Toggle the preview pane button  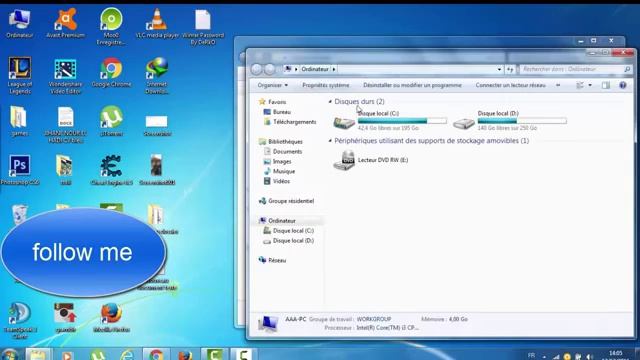click(606, 85)
